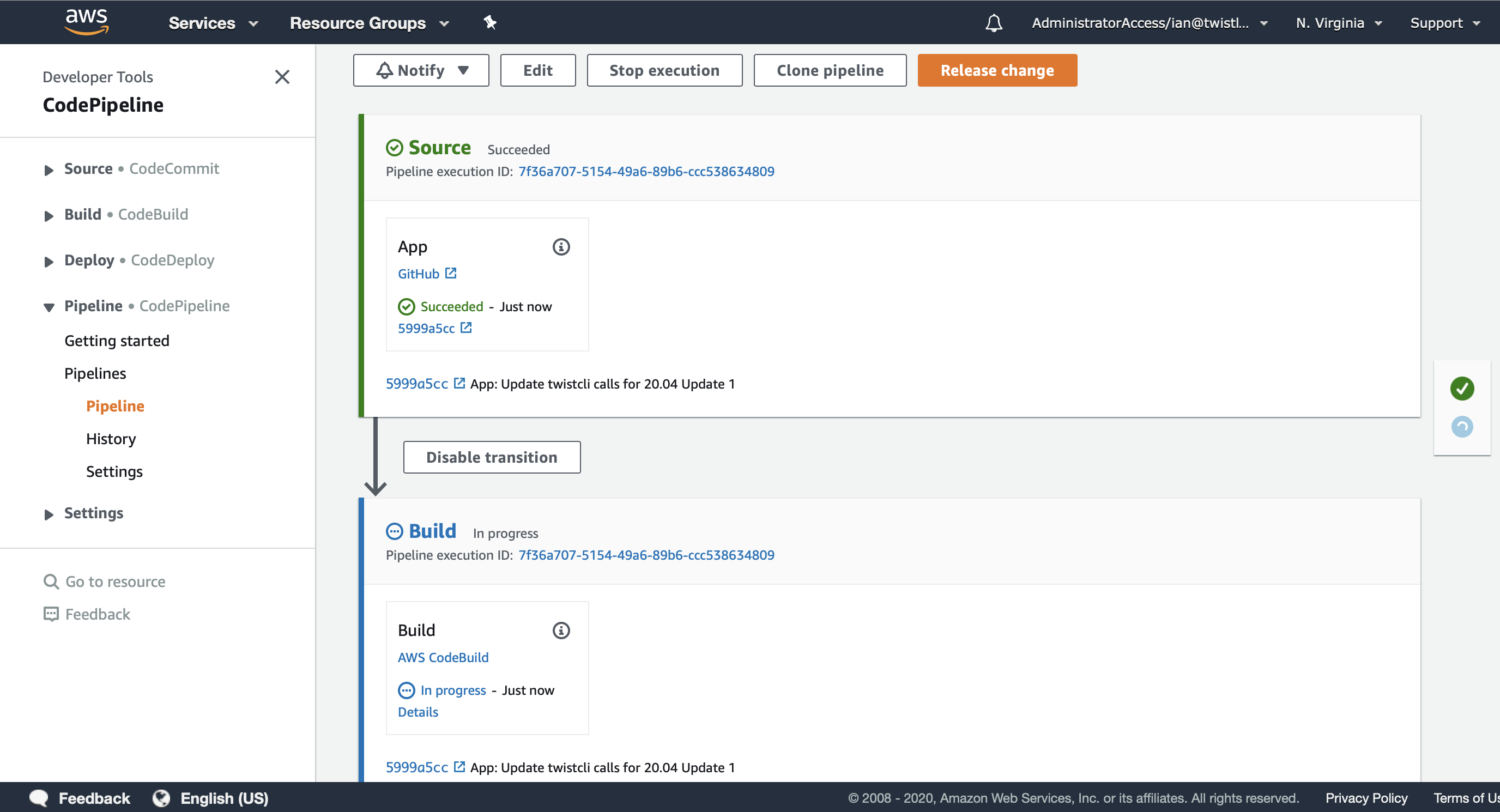Click Clone pipeline button

(x=830, y=70)
